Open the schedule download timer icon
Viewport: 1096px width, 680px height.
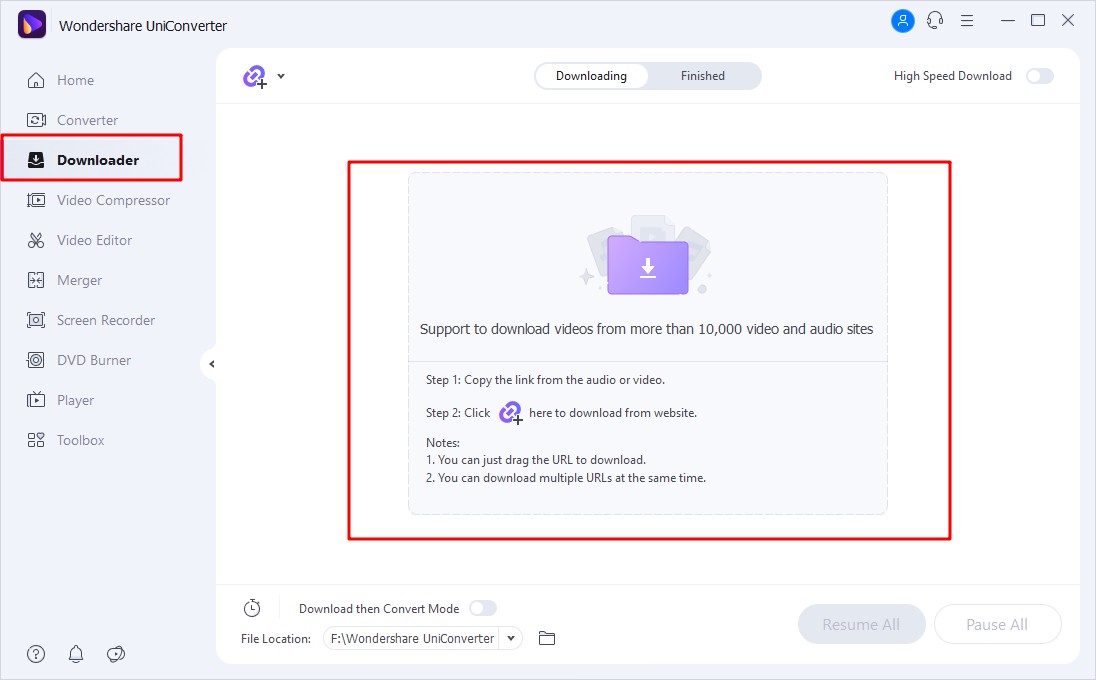pos(252,607)
